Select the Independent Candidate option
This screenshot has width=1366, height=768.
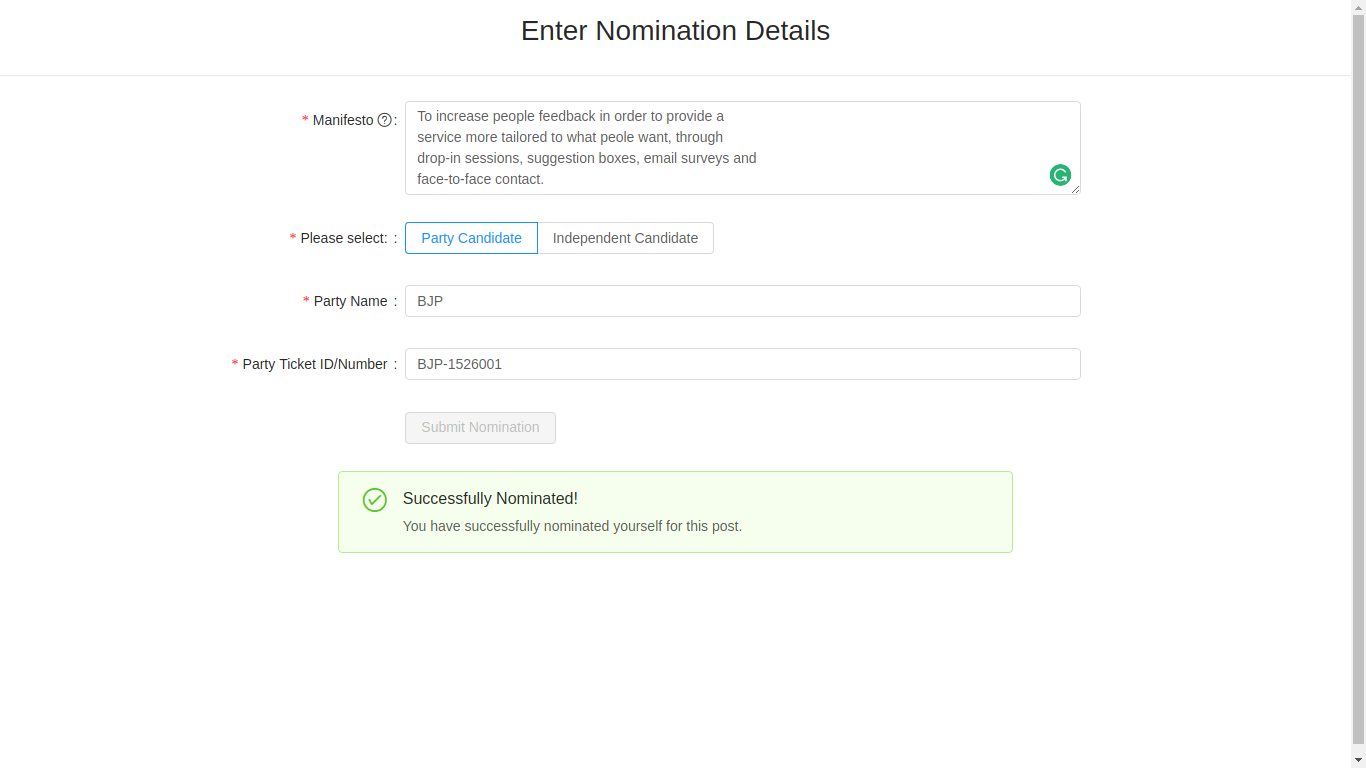pos(625,238)
